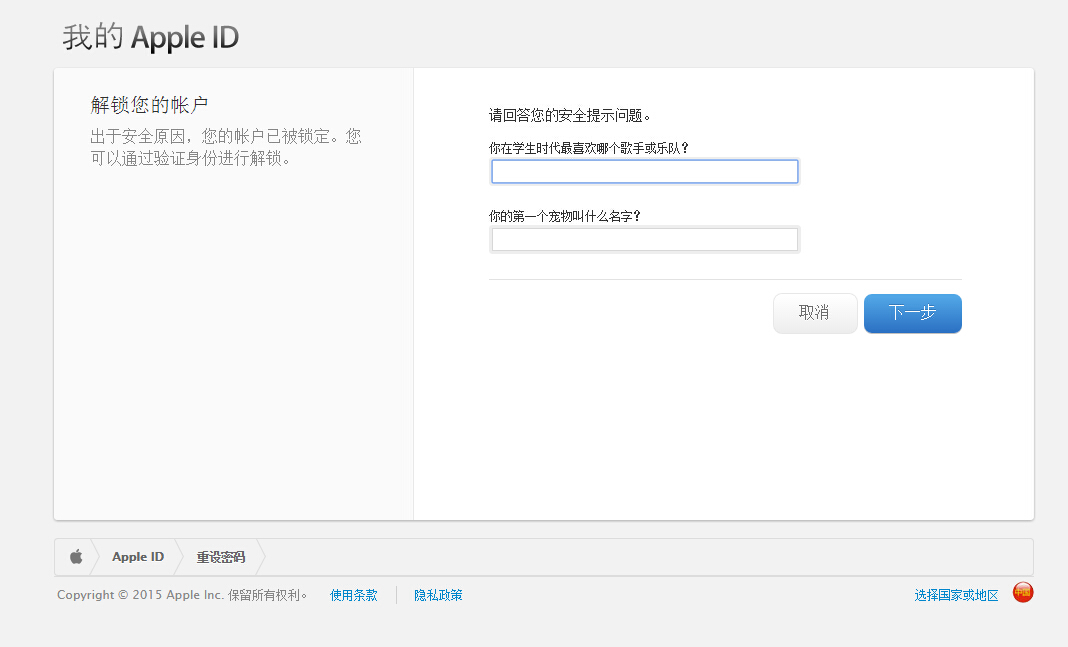The width and height of the screenshot is (1068, 647).
Task: Click the blue 下一步 next button
Action: pyautogui.click(x=913, y=313)
